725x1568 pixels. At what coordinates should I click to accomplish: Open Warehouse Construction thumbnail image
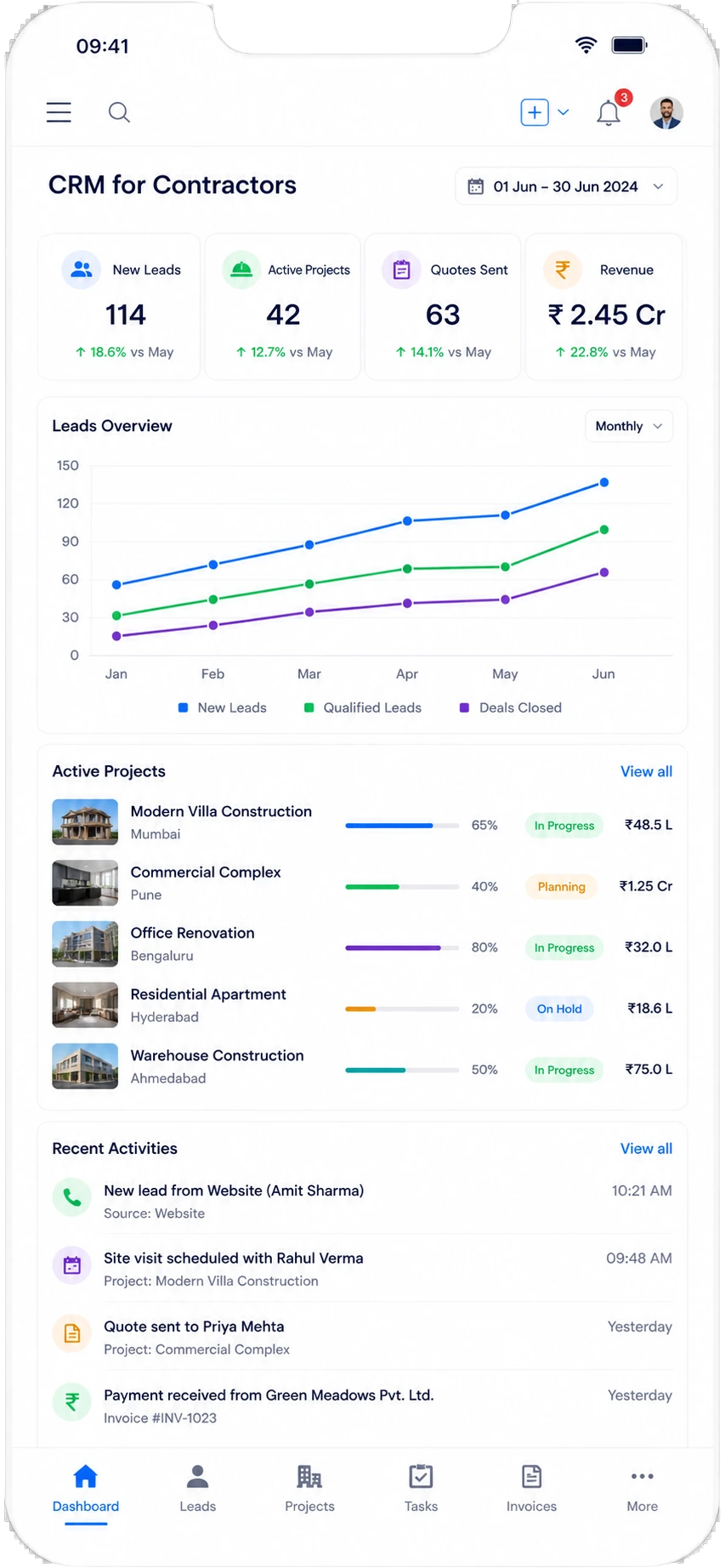click(x=85, y=1067)
